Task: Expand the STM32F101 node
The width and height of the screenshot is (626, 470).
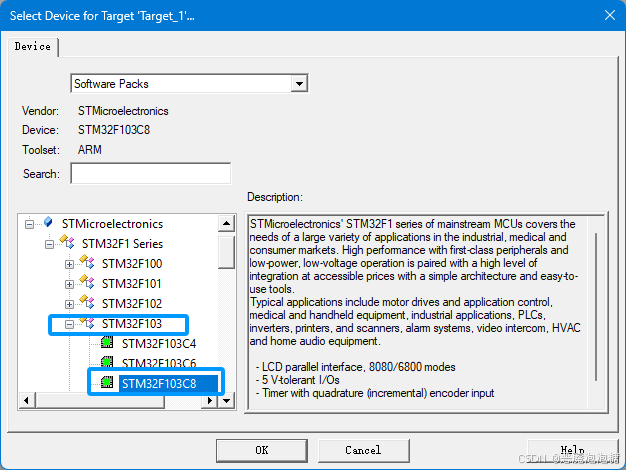Action: click(69, 284)
